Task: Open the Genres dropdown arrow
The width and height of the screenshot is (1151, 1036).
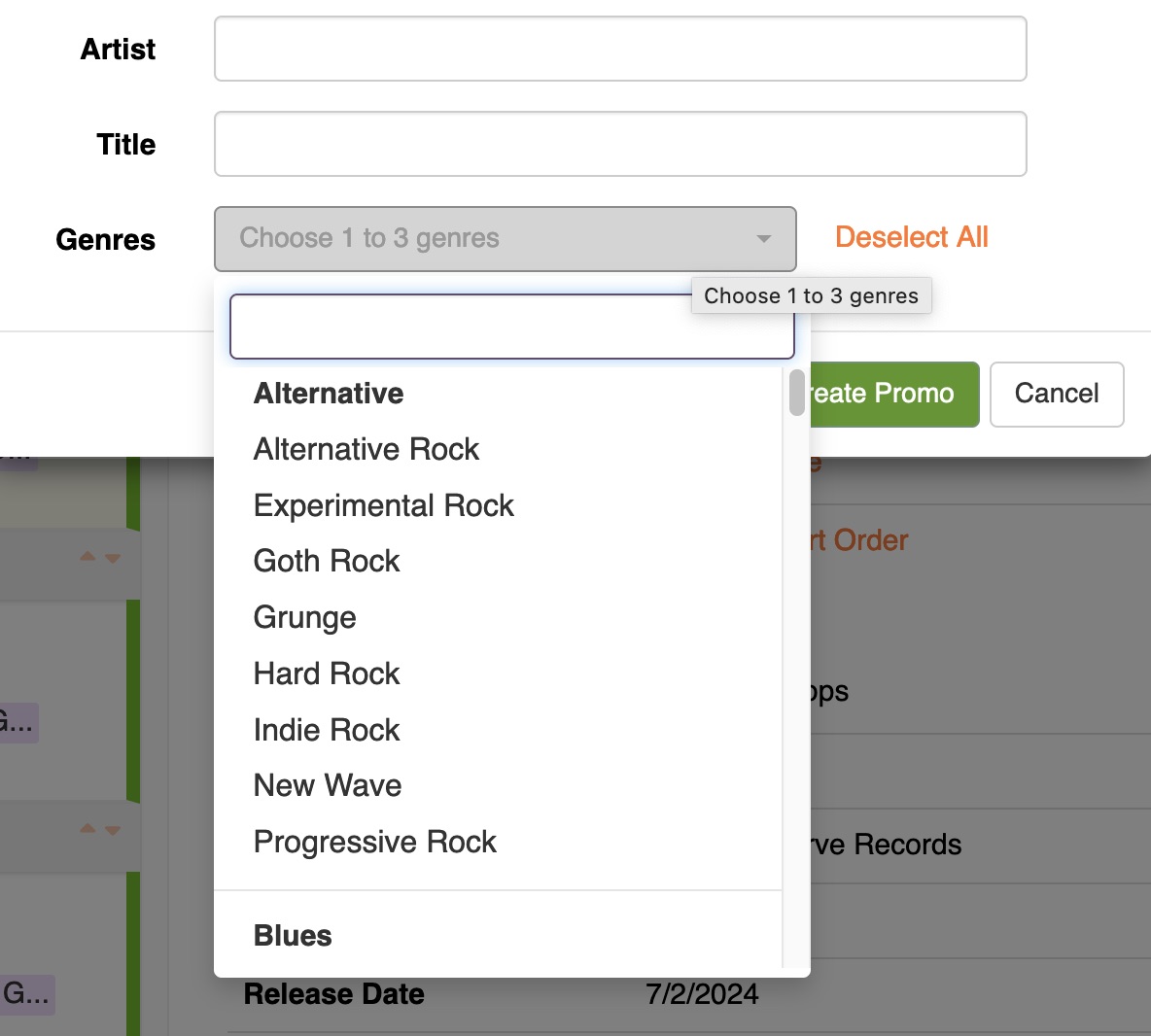Action: click(x=764, y=239)
